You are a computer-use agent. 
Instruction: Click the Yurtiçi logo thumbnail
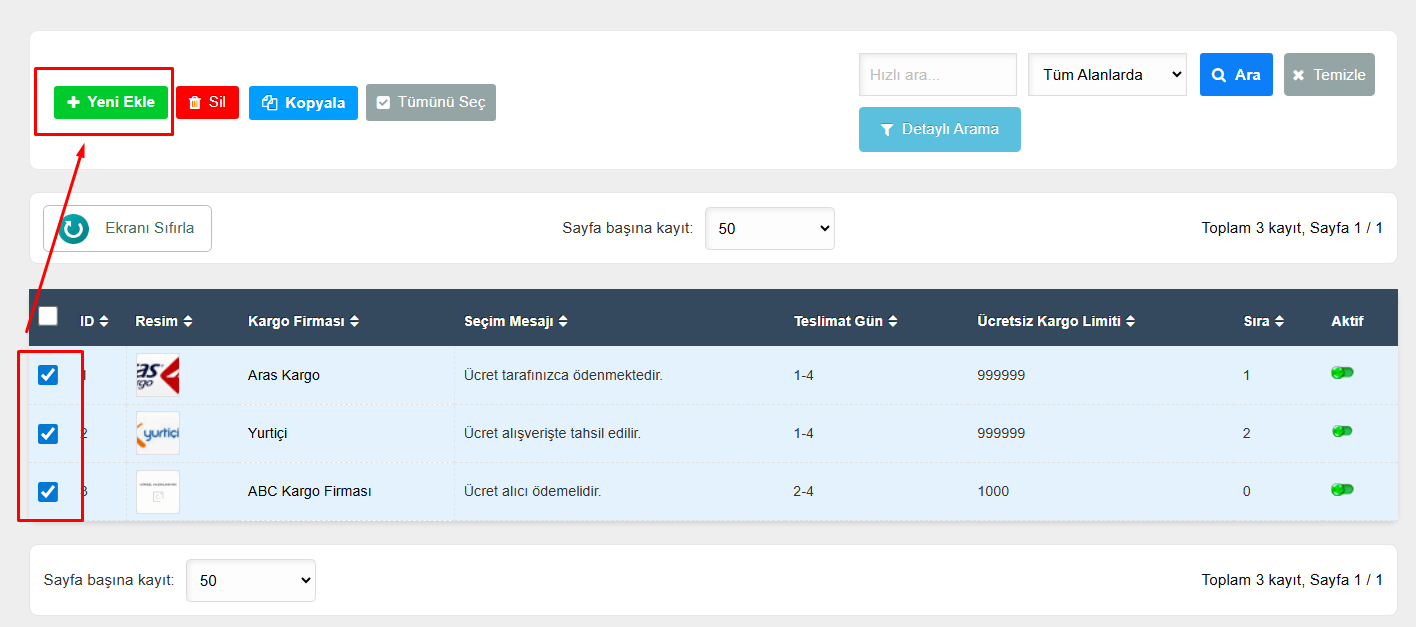click(x=158, y=433)
